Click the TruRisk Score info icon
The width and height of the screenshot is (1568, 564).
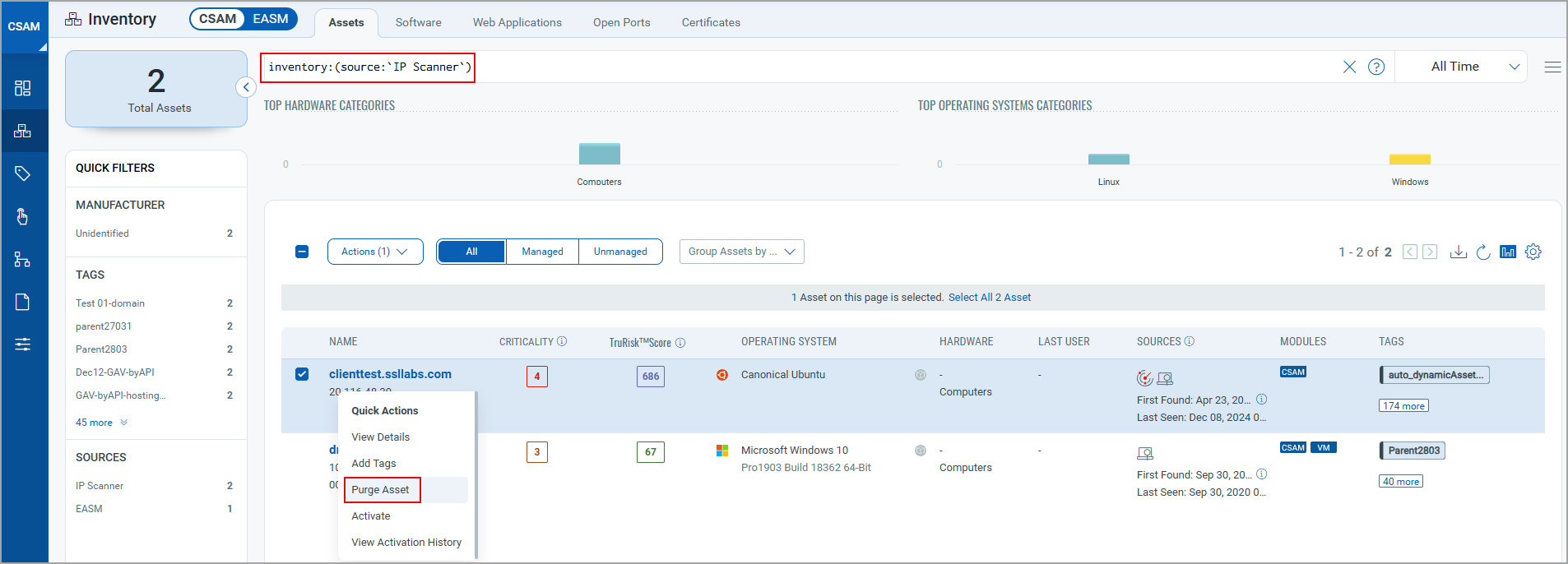click(x=680, y=343)
